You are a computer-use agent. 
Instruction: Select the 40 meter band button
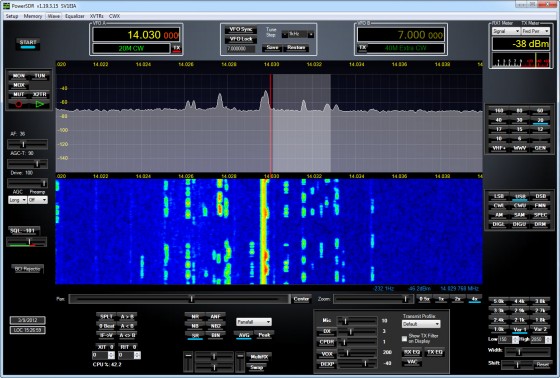tap(499, 120)
